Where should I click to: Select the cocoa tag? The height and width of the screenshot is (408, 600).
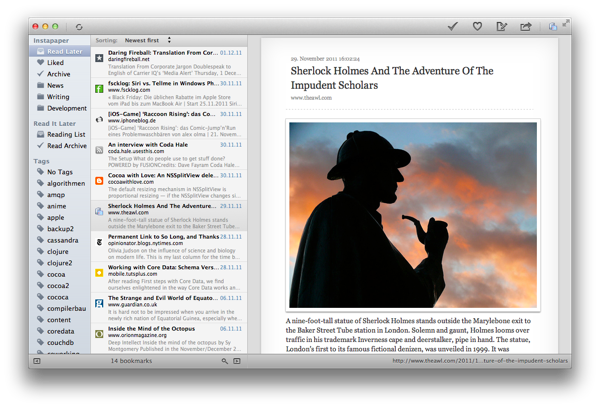[x=60, y=274]
